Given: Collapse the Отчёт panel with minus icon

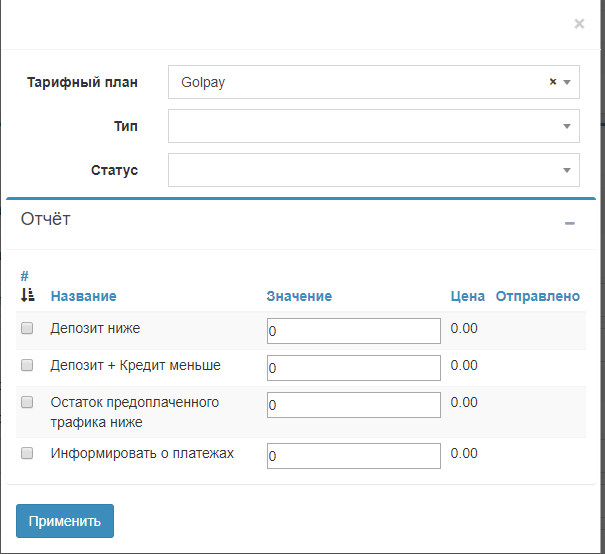Looking at the screenshot, I should coord(570,223).
